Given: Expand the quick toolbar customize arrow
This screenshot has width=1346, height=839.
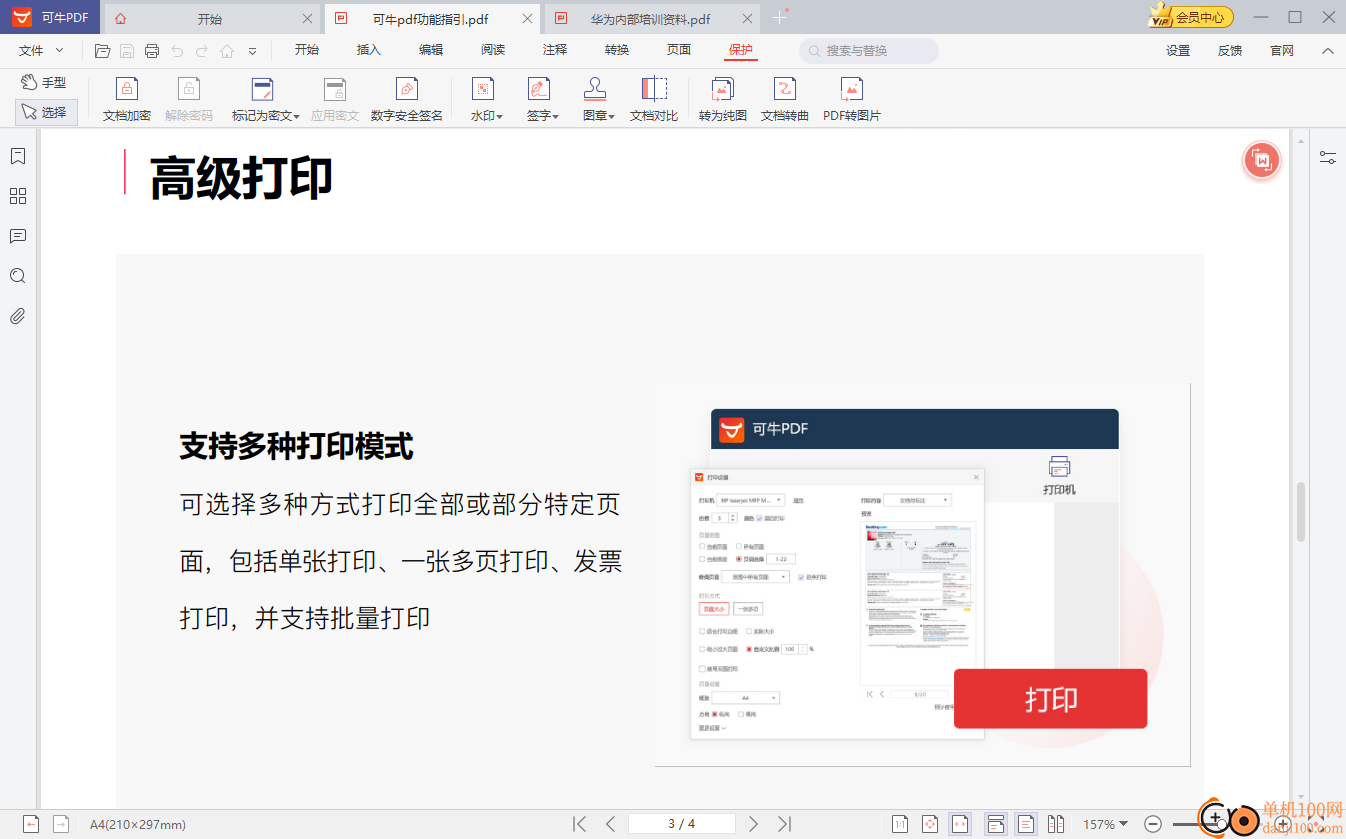Looking at the screenshot, I should pos(252,51).
